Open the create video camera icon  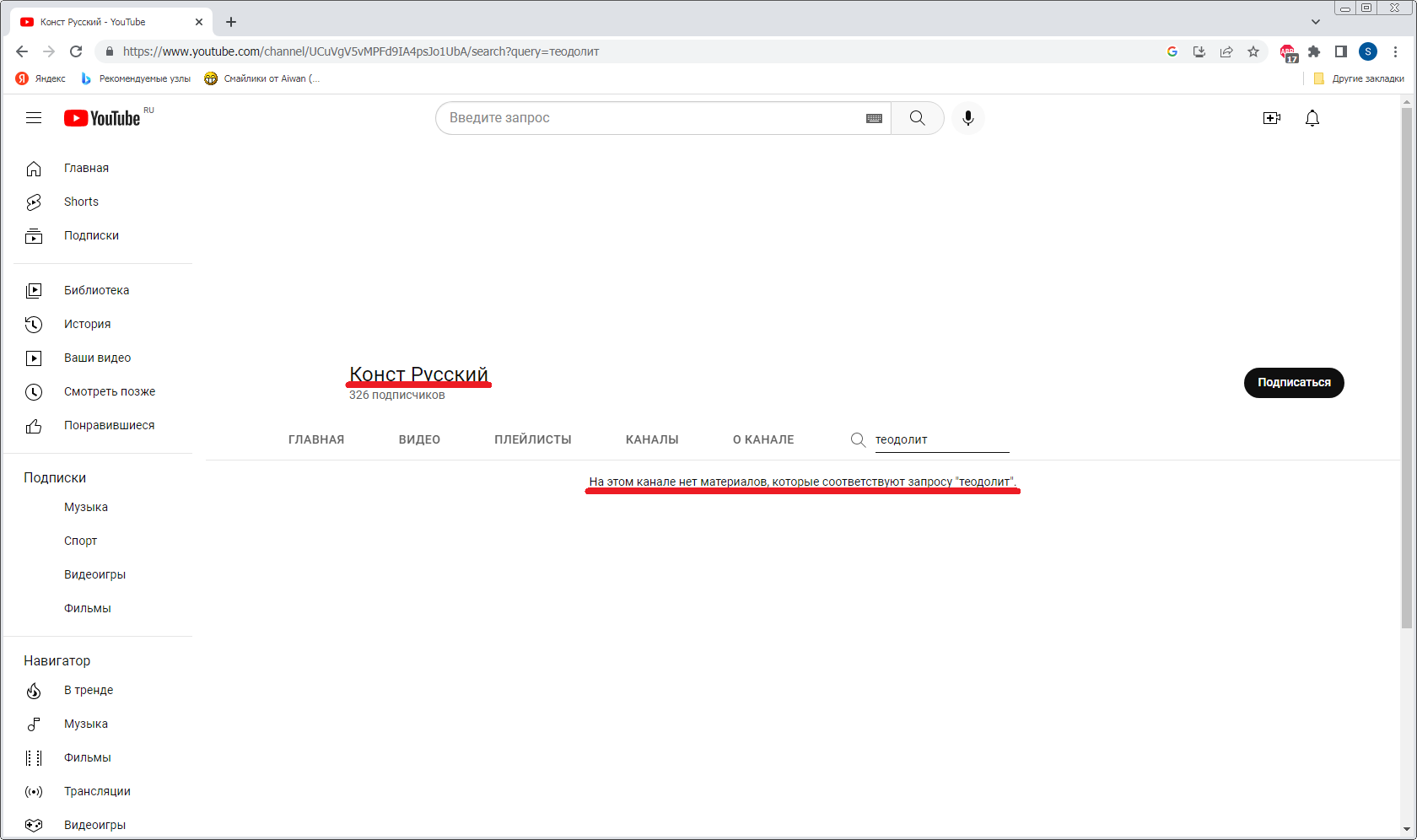click(1271, 118)
